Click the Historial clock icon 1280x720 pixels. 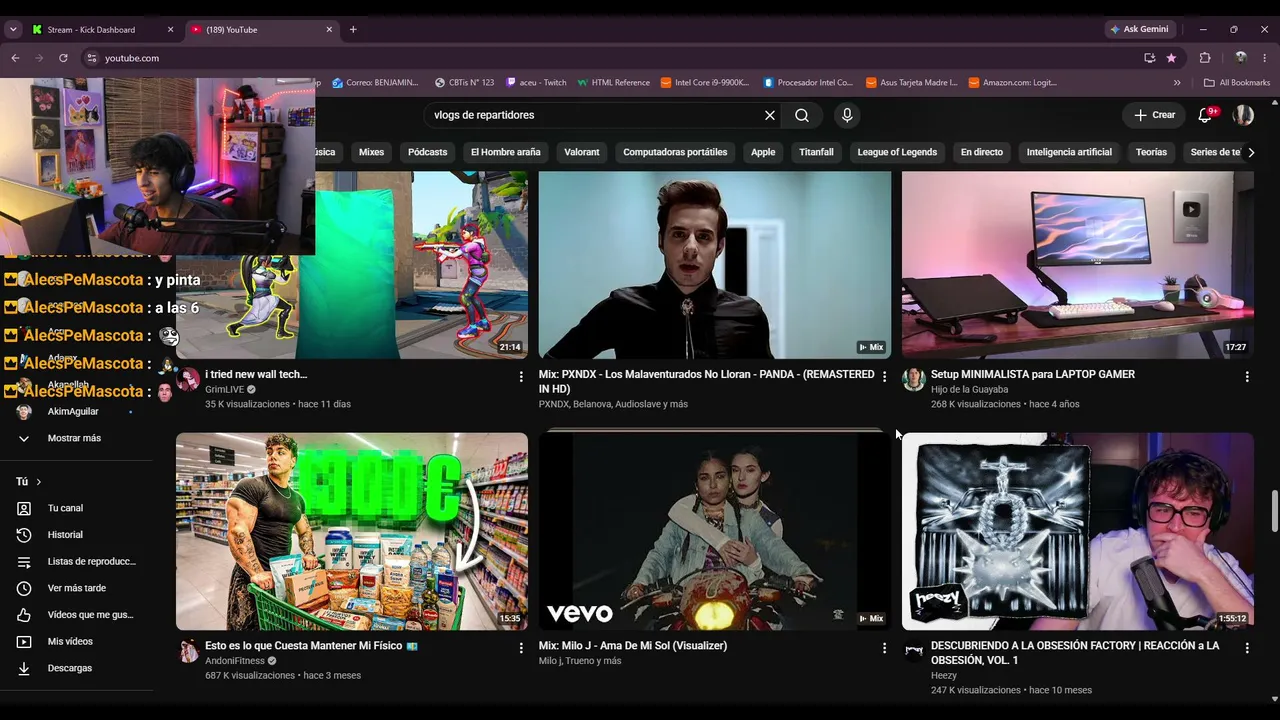point(24,535)
